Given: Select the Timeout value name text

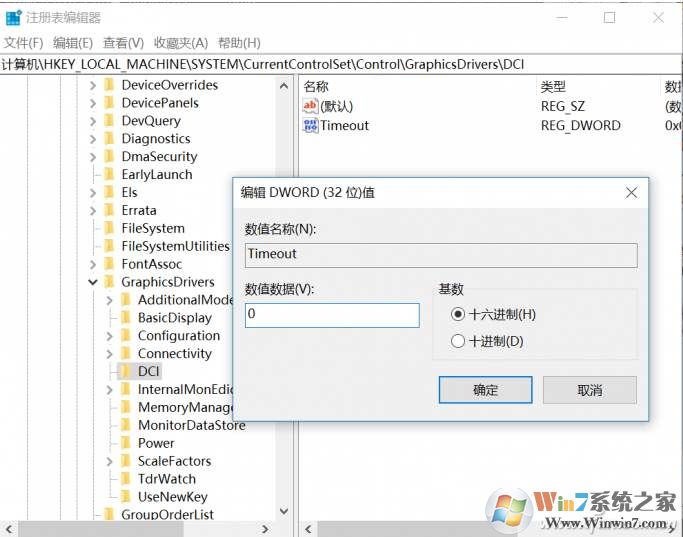Looking at the screenshot, I should pyautogui.click(x=345, y=125).
